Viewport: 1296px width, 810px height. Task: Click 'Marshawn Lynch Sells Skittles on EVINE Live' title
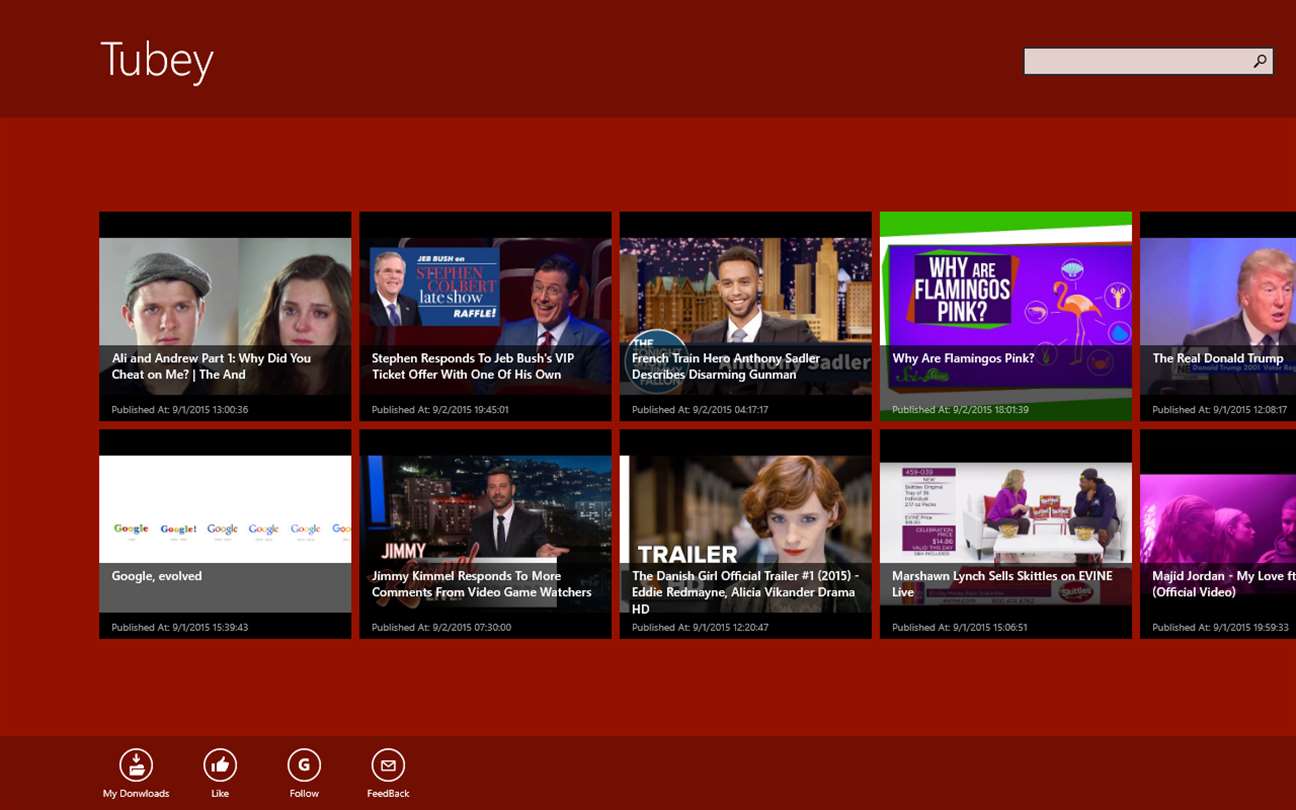(1002, 584)
